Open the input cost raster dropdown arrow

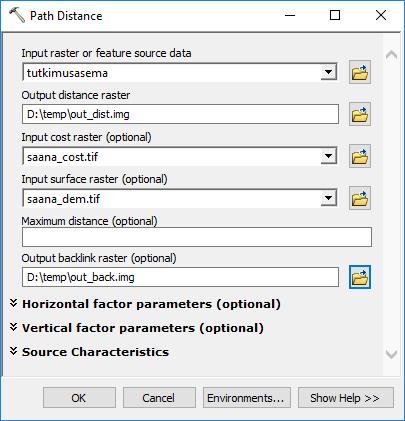(328, 156)
